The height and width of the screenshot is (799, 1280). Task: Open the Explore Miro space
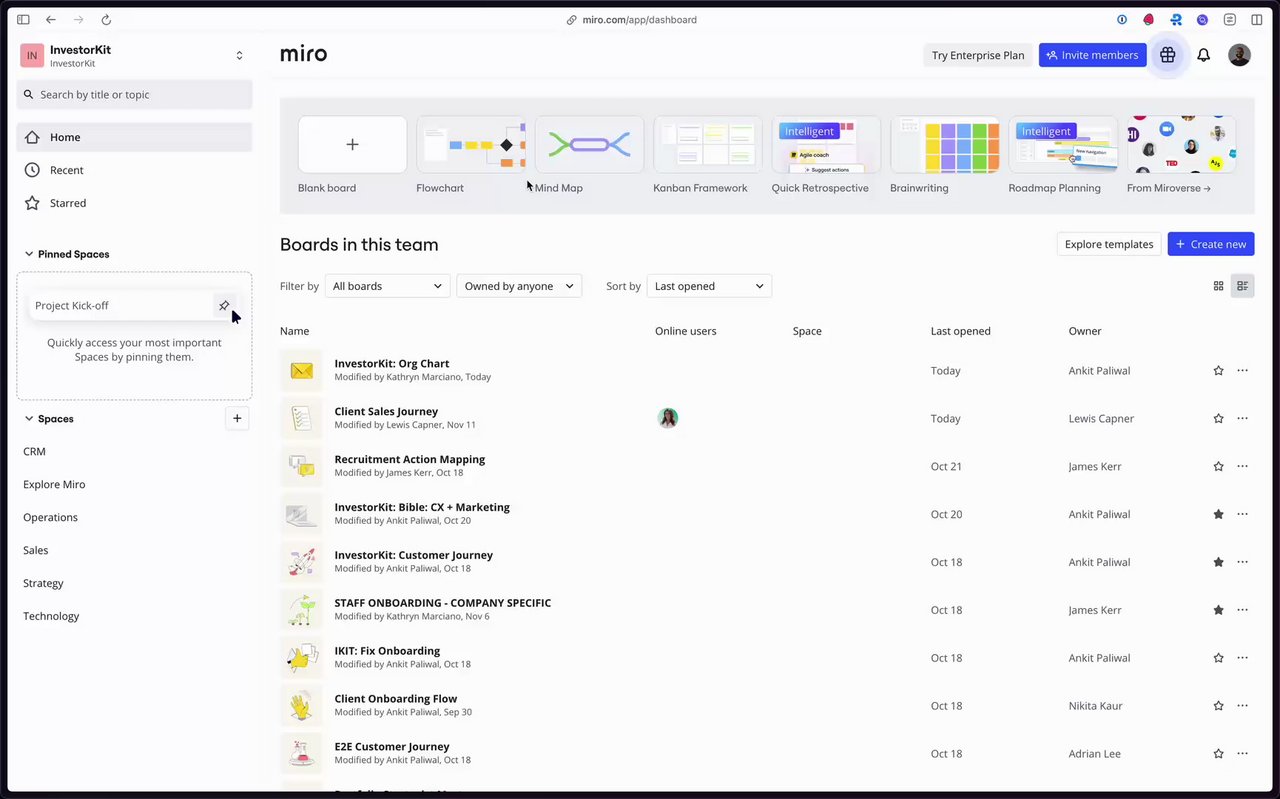[x=54, y=485]
